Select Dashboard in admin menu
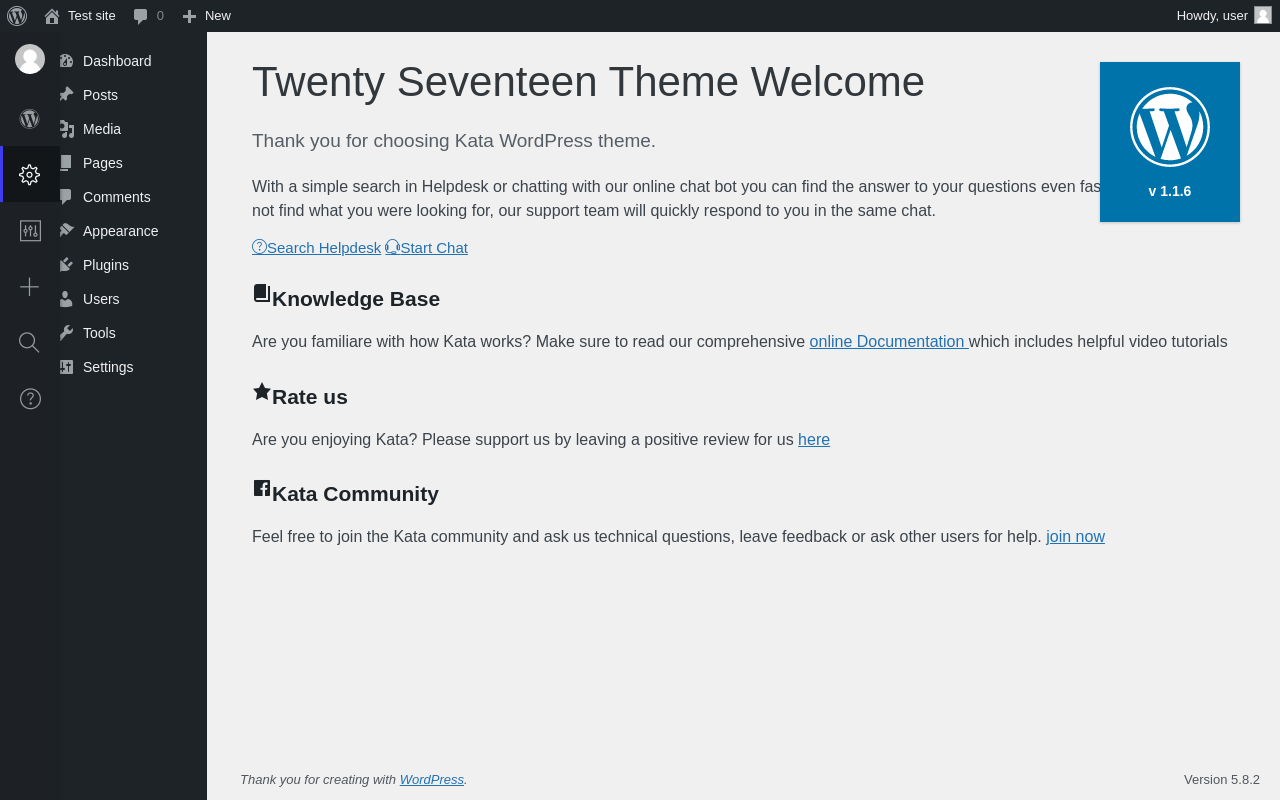Screen dimensions: 1280x800 [117, 61]
